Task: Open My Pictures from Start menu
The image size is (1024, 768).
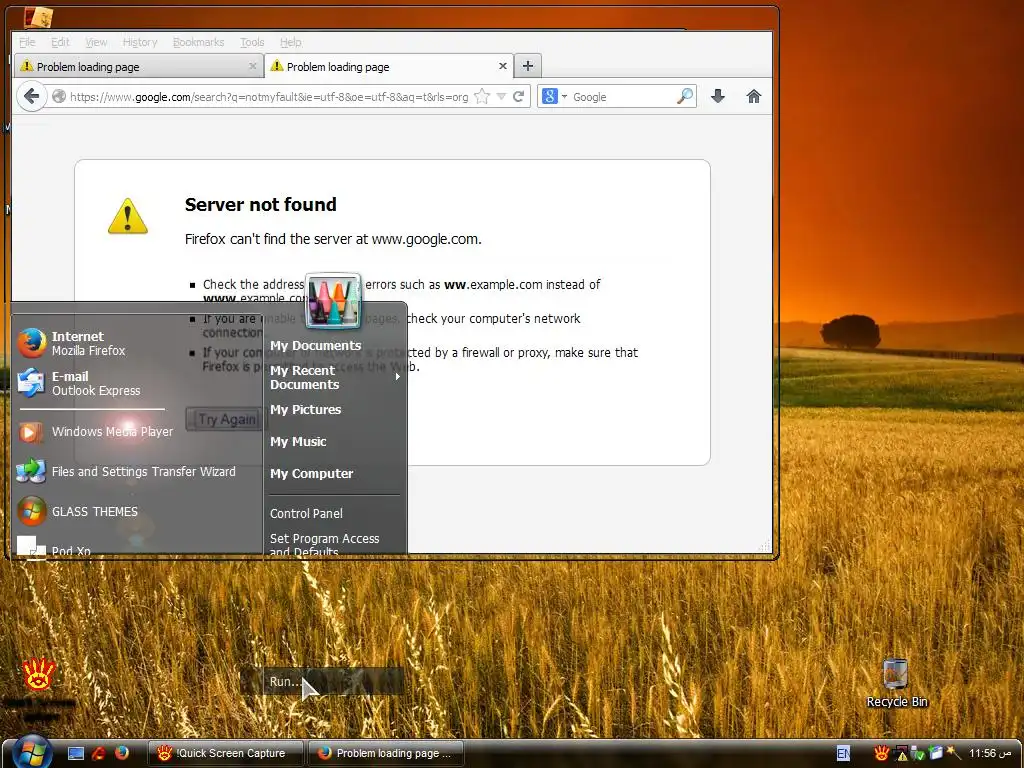Action: [x=306, y=409]
